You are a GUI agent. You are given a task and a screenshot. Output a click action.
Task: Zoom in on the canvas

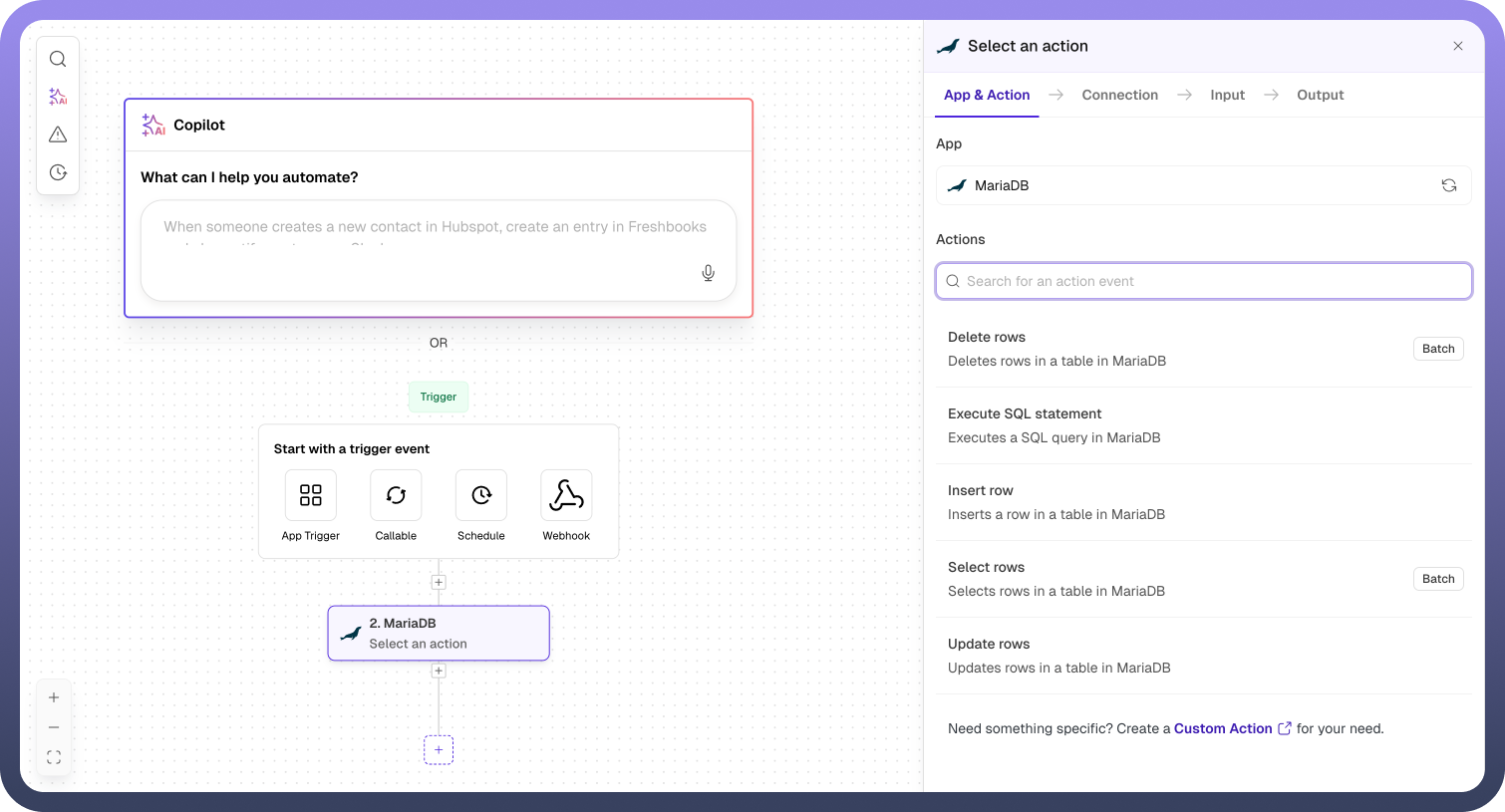pyautogui.click(x=54, y=697)
